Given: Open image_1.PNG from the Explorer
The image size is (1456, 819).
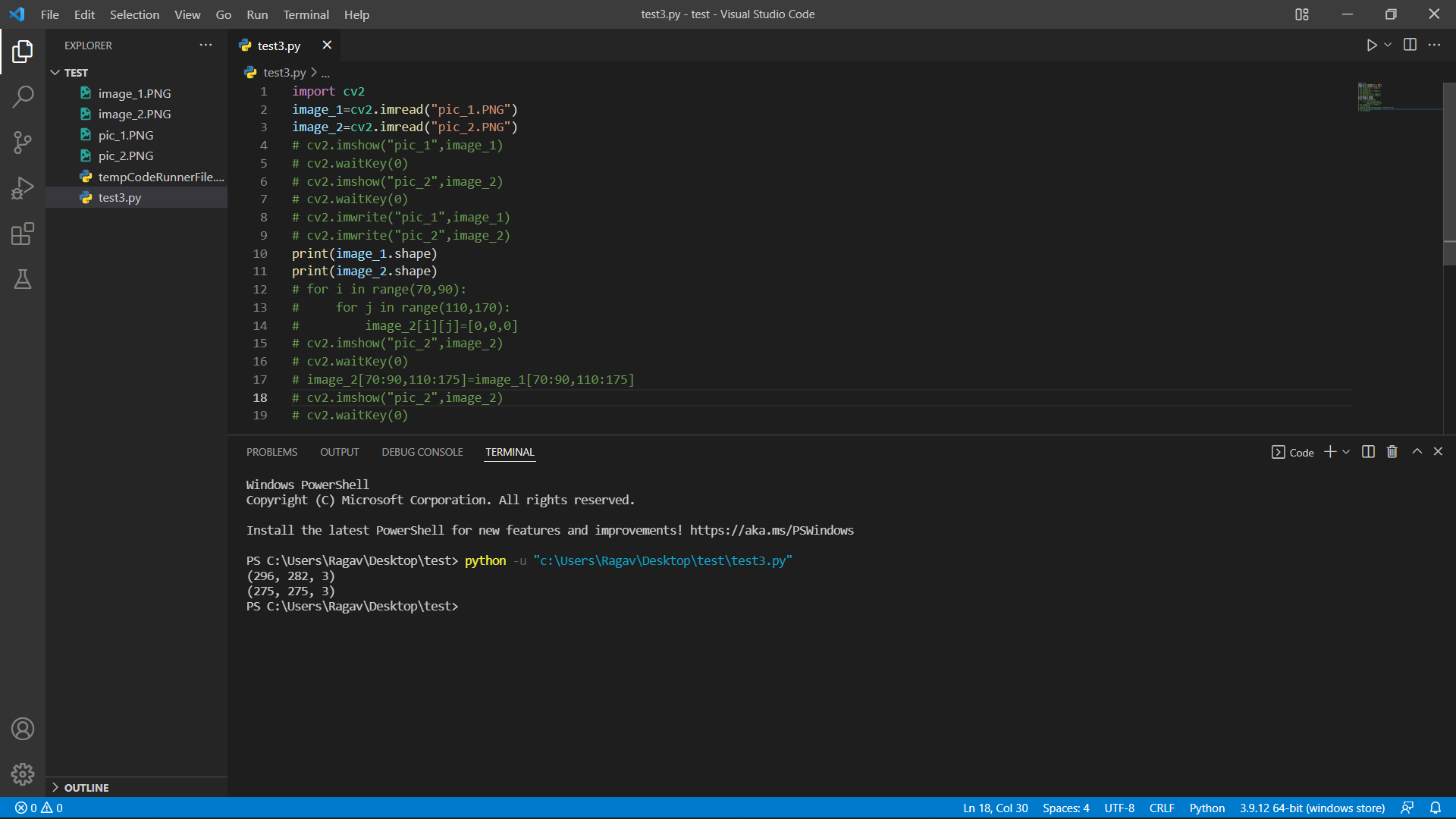Looking at the screenshot, I should [x=134, y=93].
